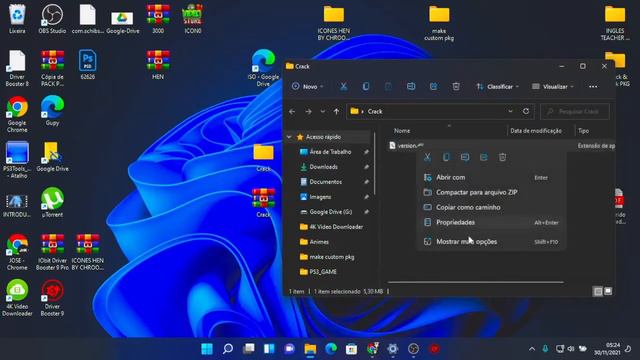The image size is (640, 360).
Task: Open Task View on taskbar
Action: [249, 349]
